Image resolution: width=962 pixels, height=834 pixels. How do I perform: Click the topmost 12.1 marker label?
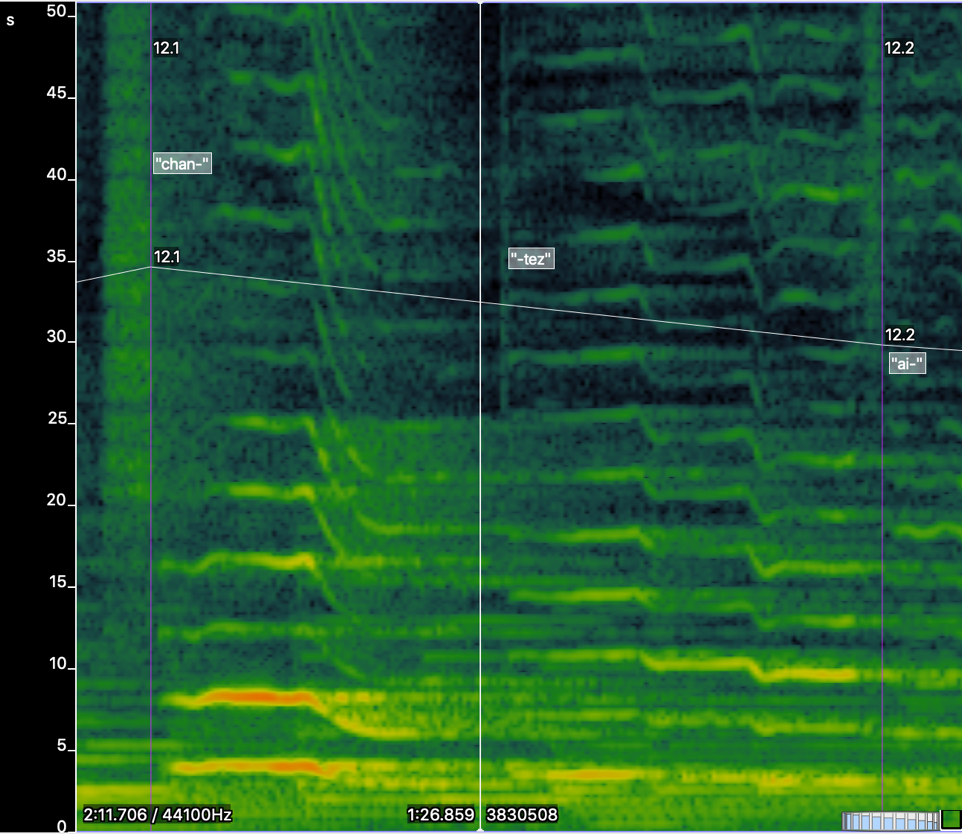167,48
